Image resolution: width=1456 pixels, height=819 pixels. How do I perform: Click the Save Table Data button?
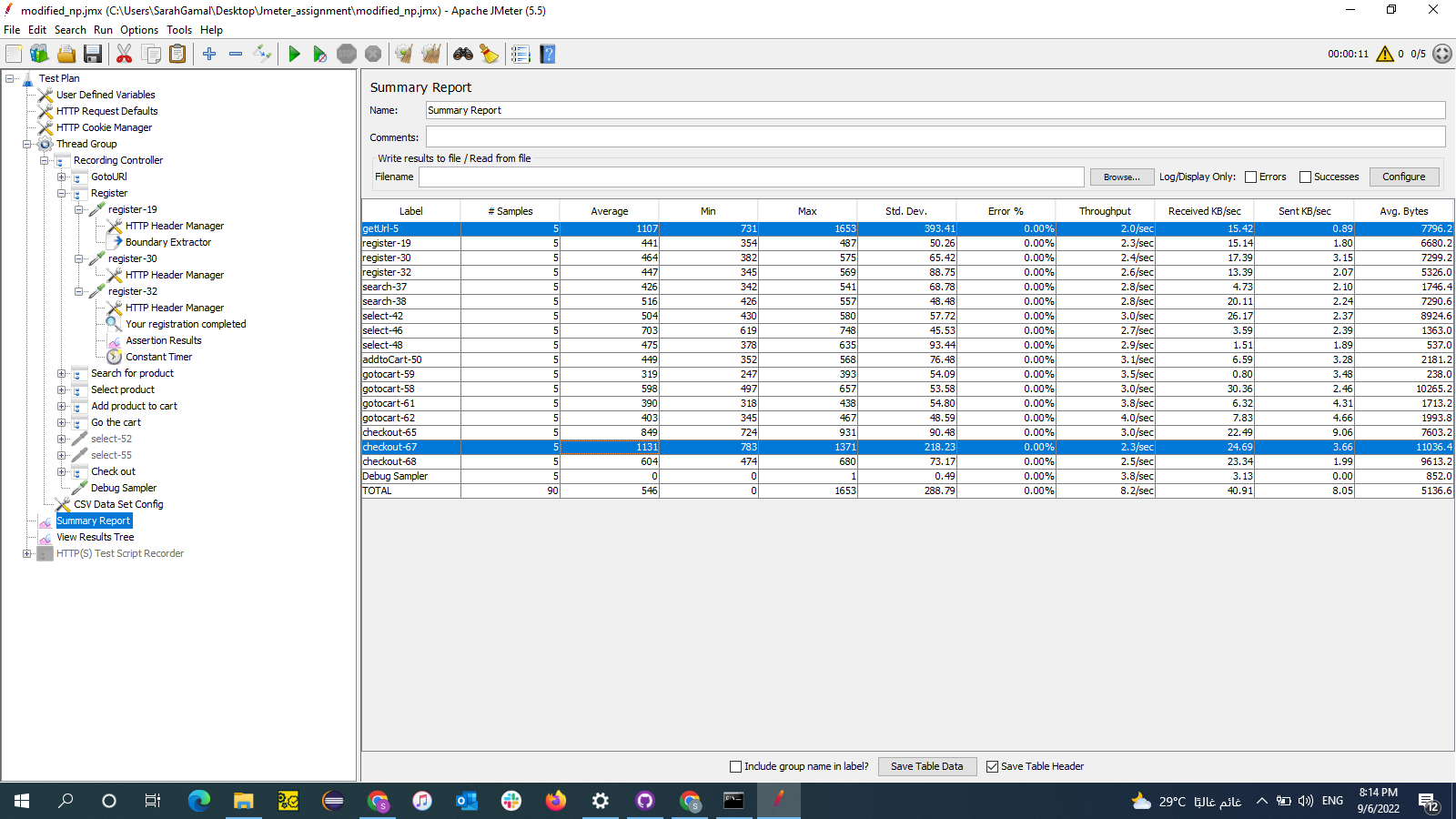point(926,766)
